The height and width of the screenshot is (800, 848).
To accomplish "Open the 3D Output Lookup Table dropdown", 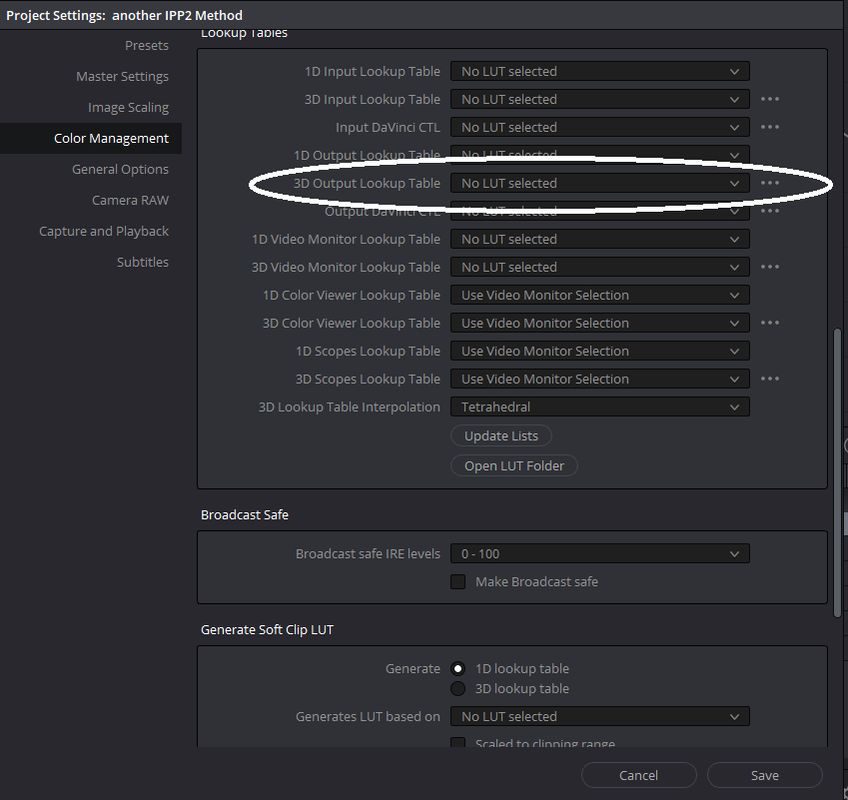I will tap(600, 183).
